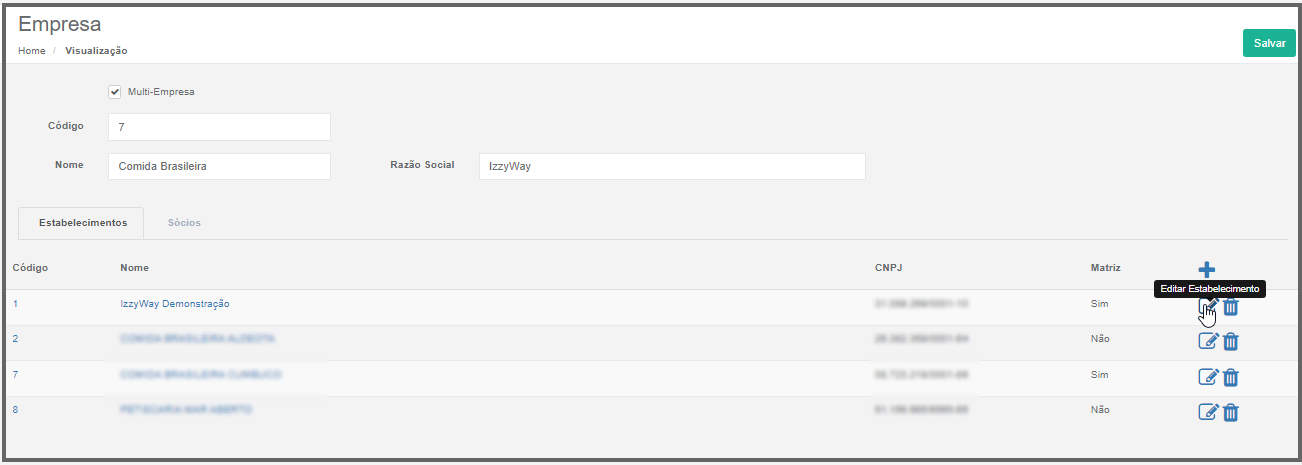The image size is (1302, 465).
Task: Focus the Código input field
Action: click(219, 127)
